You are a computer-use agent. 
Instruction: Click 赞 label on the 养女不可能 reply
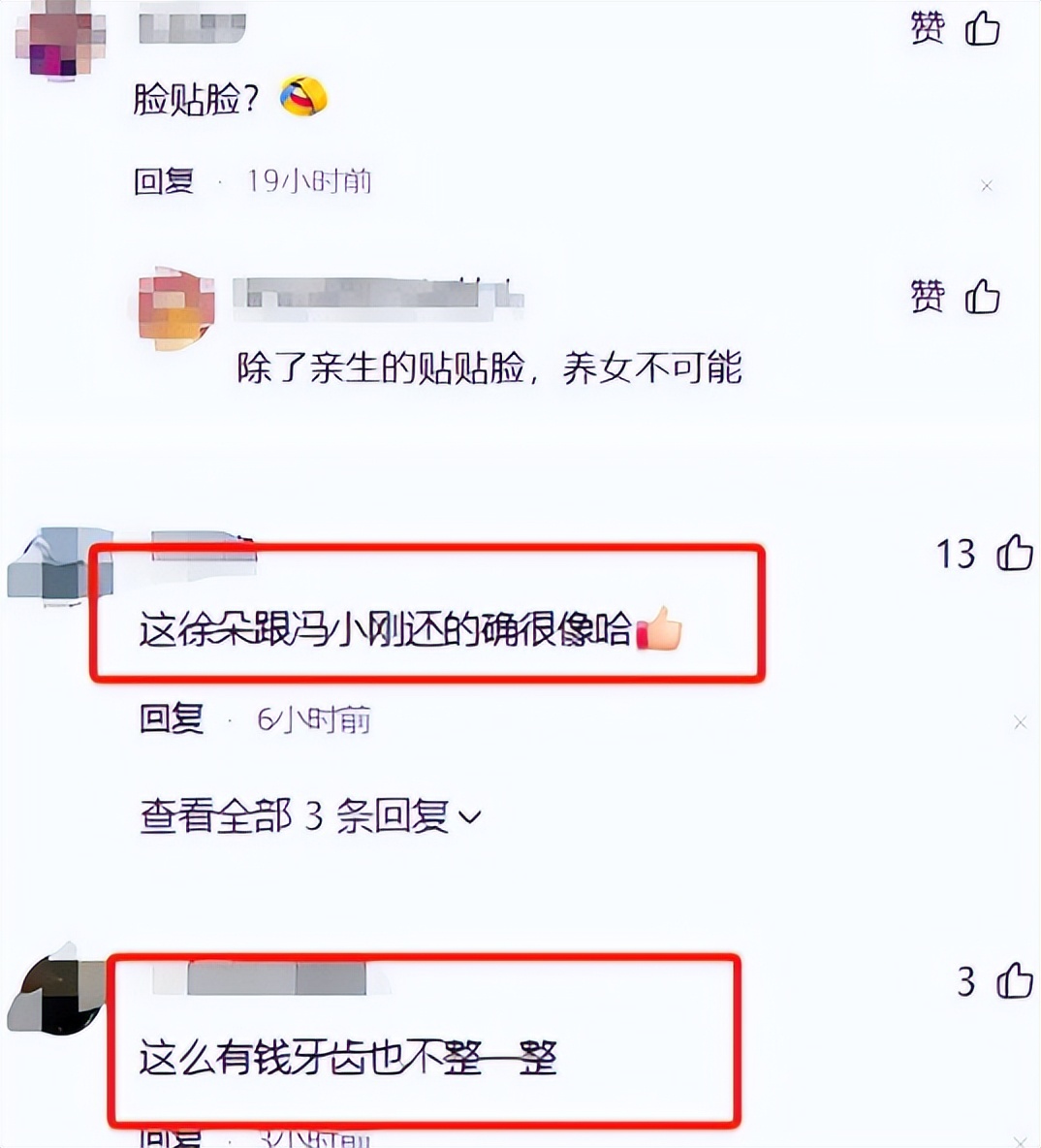pos(928,298)
